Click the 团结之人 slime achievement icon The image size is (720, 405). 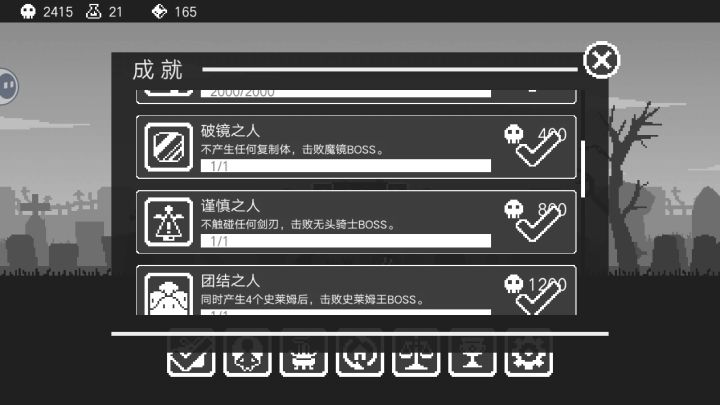169,294
